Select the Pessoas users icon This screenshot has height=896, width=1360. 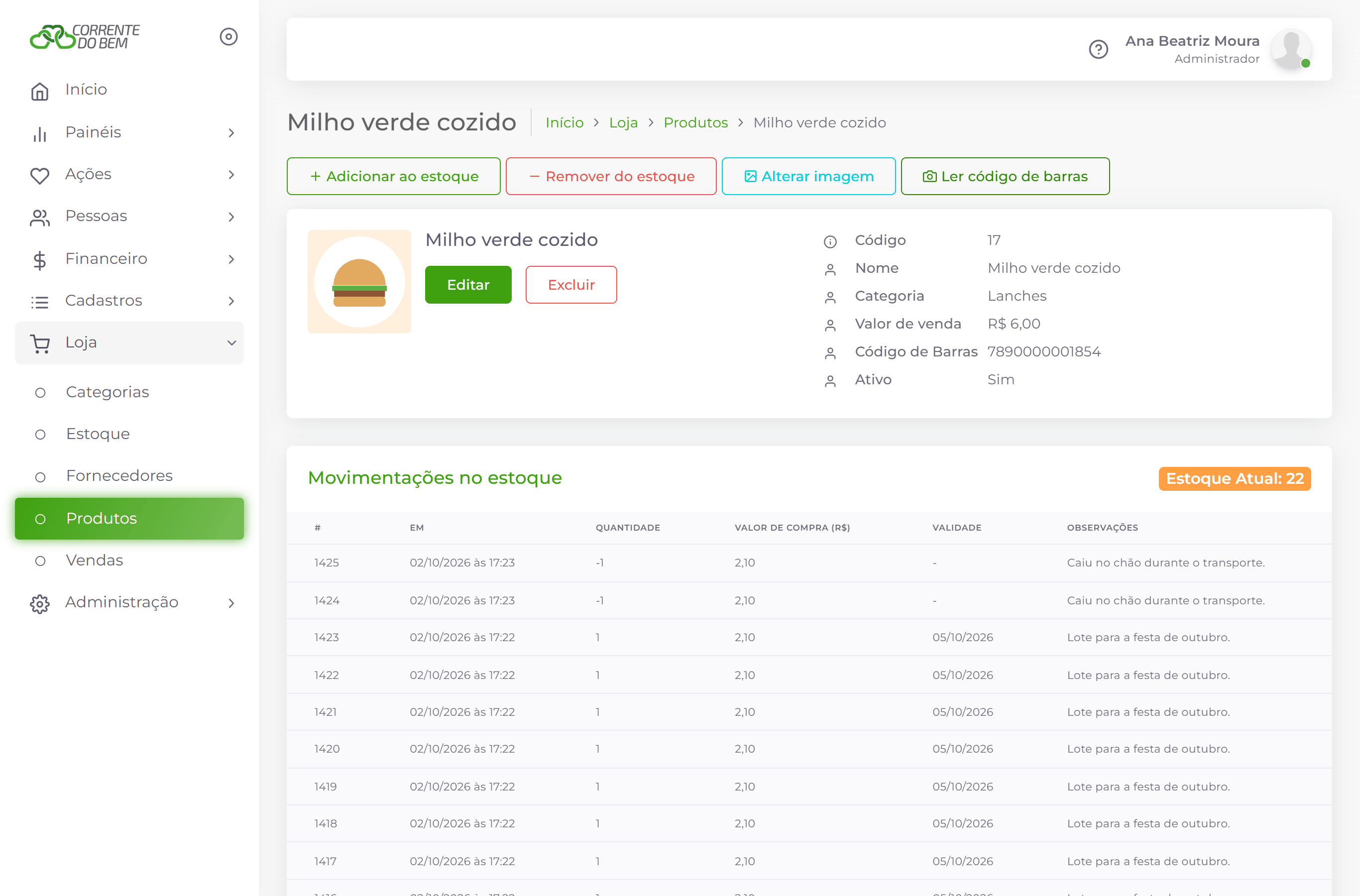[x=39, y=217]
